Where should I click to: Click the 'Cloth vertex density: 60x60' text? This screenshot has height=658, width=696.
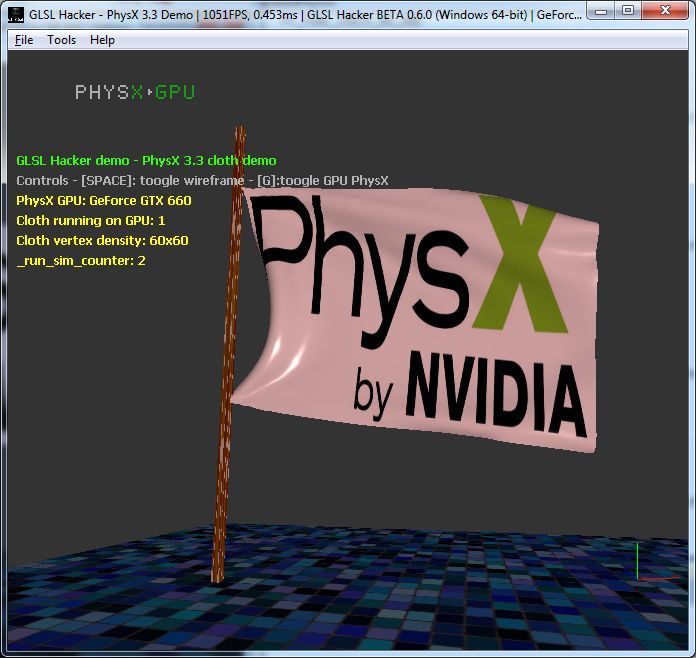(x=103, y=241)
